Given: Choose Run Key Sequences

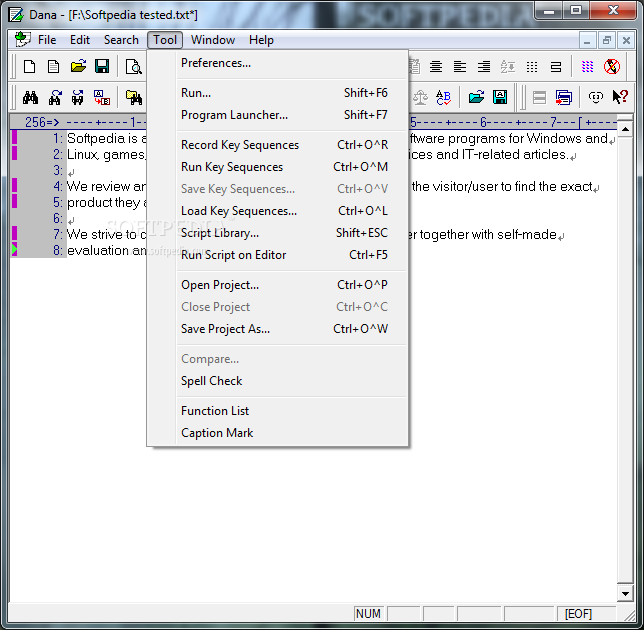Looking at the screenshot, I should (x=278, y=167).
